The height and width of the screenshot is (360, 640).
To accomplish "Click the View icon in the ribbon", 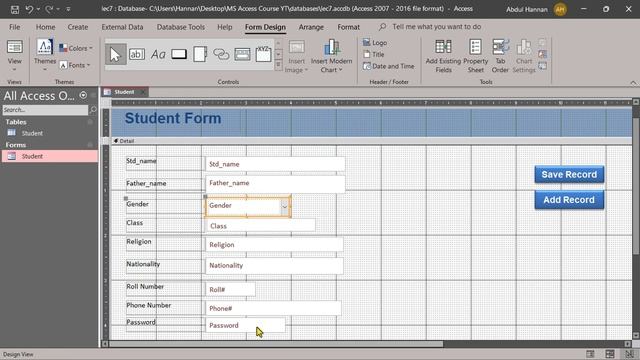I will point(15,47).
